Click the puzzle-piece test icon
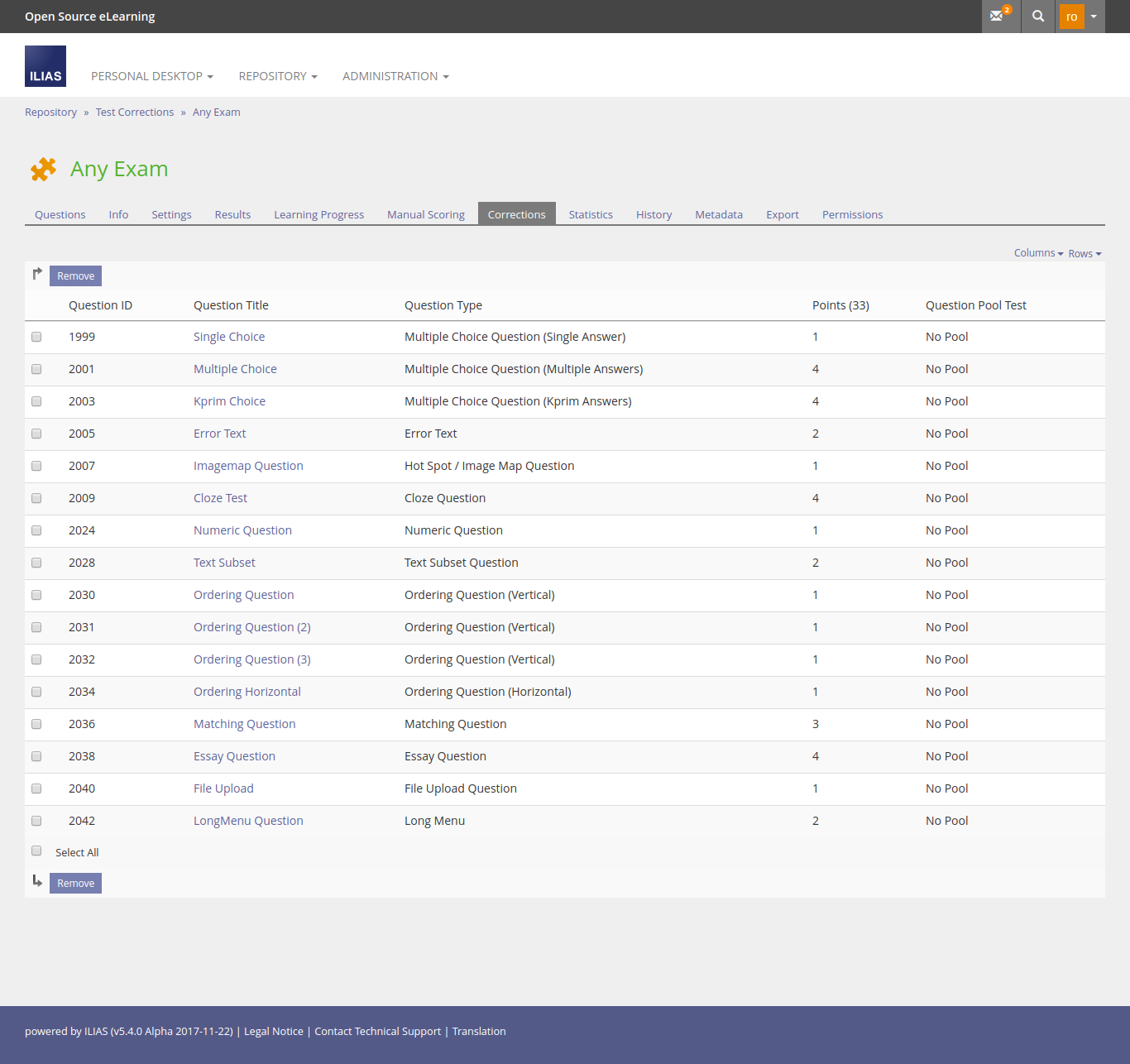This screenshot has width=1130, height=1064. [43, 169]
